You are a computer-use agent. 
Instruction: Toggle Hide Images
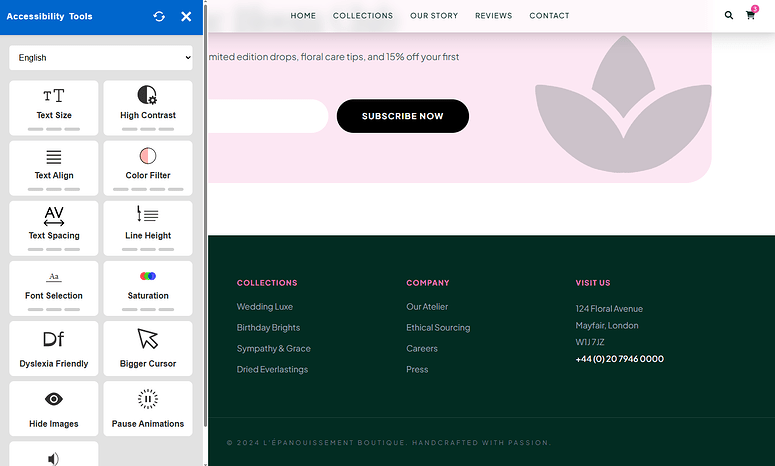tap(54, 408)
